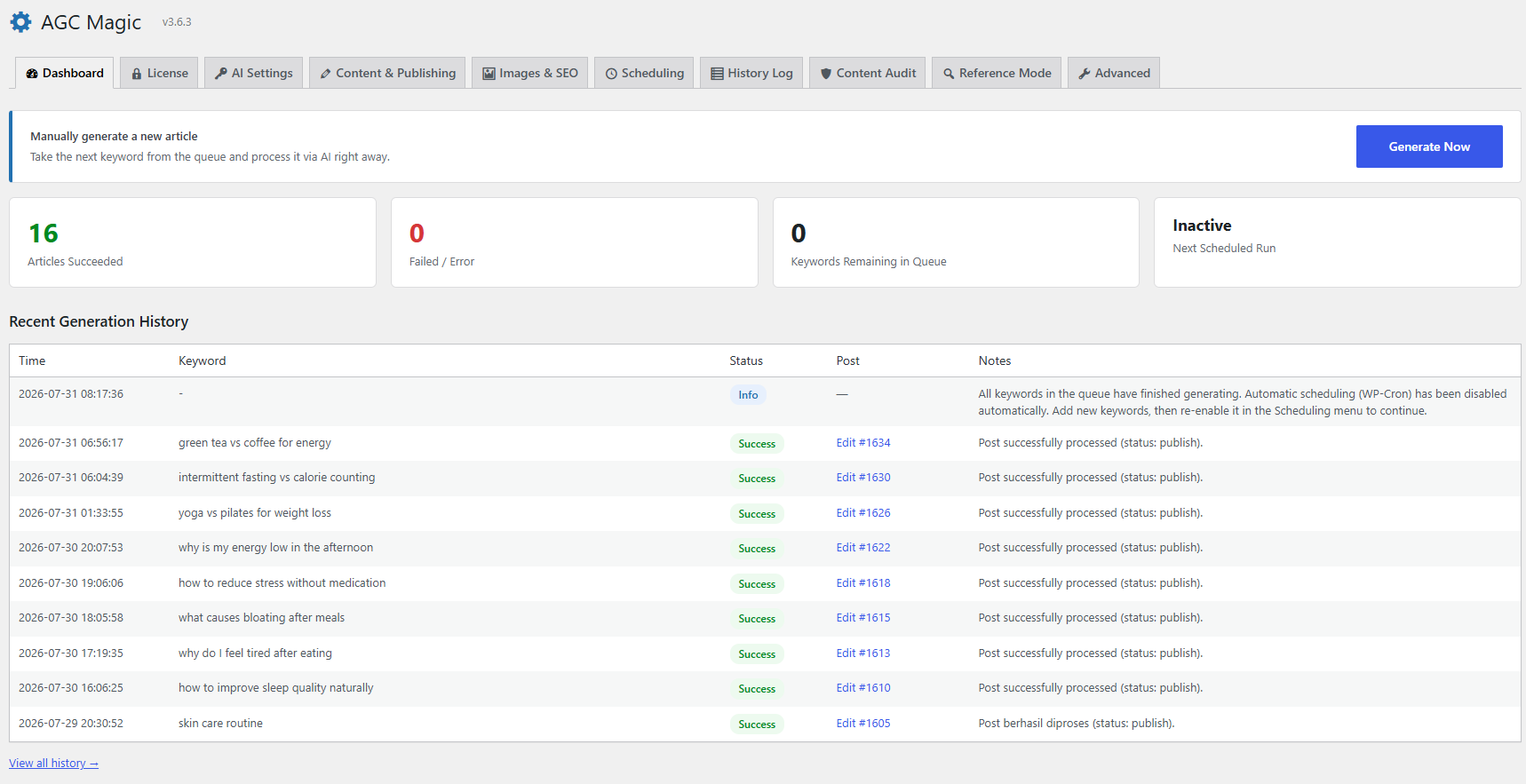Click the magnifier icon on Reference Mode tab
Screen dimensions: 1526x784
pyautogui.click(x=949, y=74)
